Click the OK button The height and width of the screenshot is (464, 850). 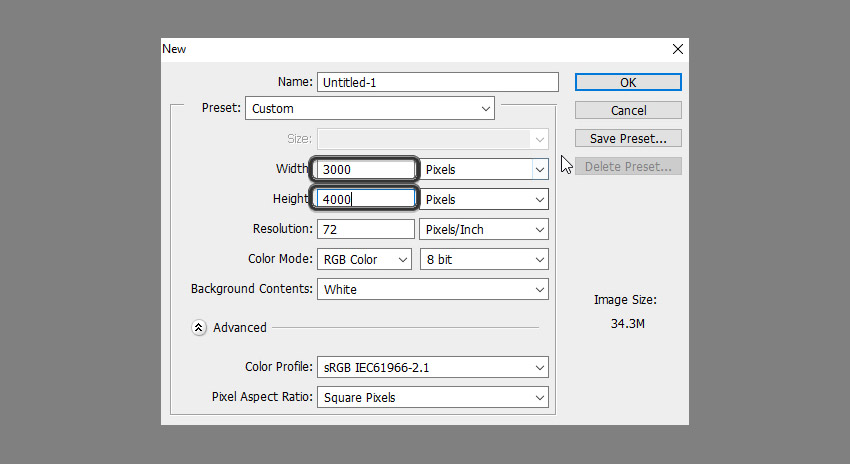click(628, 82)
